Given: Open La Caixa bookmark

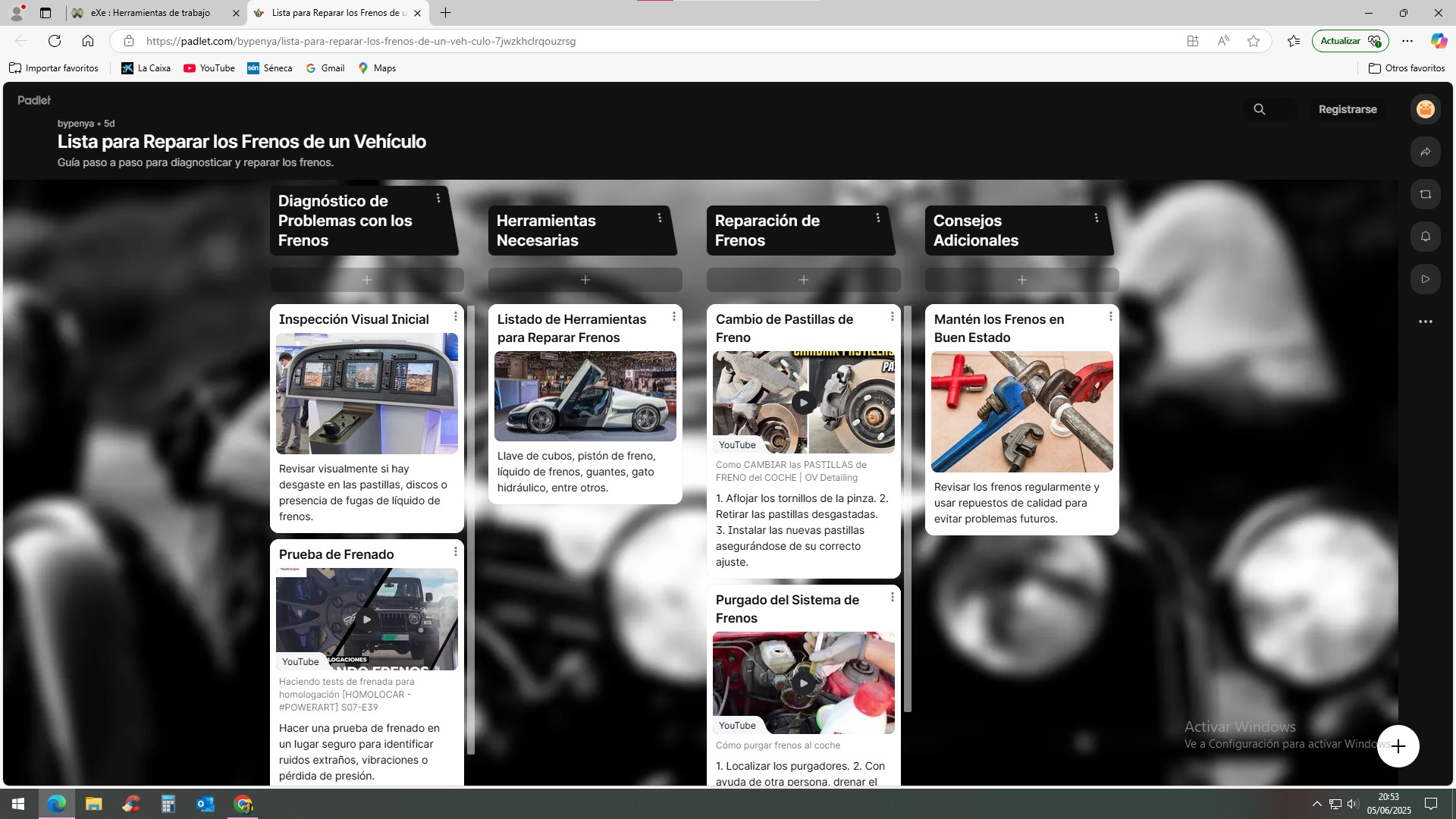Looking at the screenshot, I should tap(146, 68).
